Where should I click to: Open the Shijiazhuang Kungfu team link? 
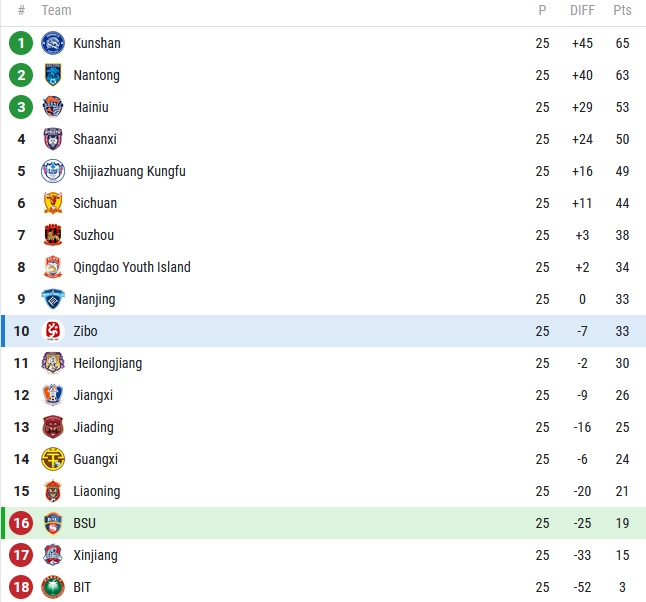pyautogui.click(x=129, y=171)
